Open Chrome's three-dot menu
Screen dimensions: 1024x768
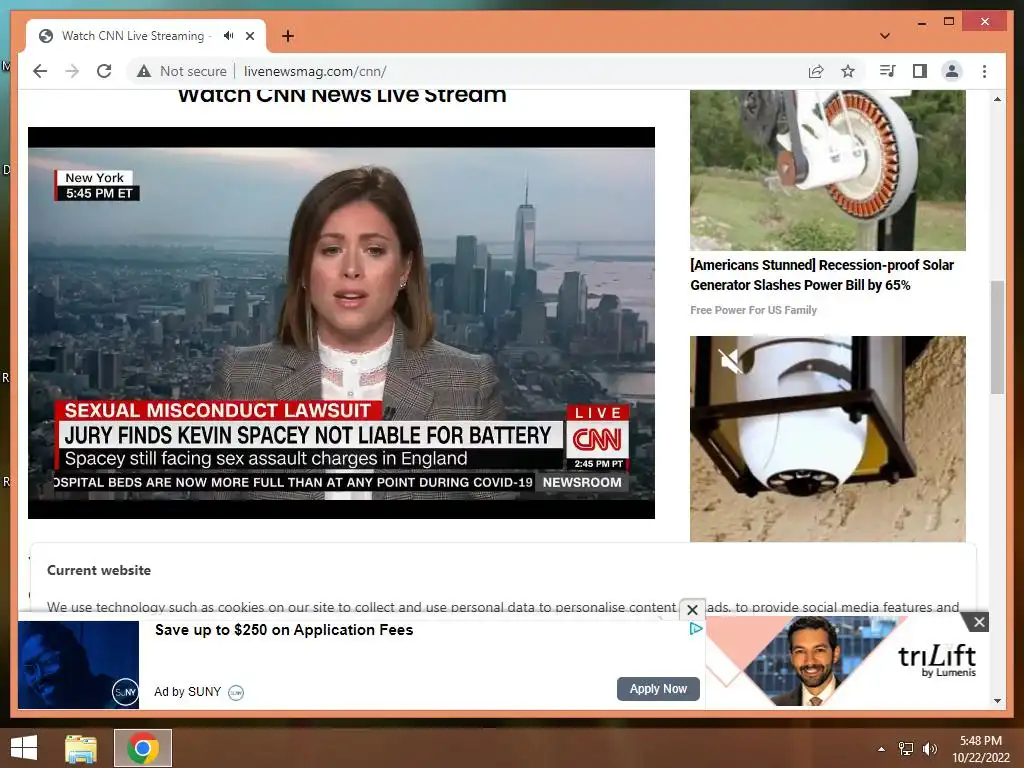pyautogui.click(x=984, y=71)
